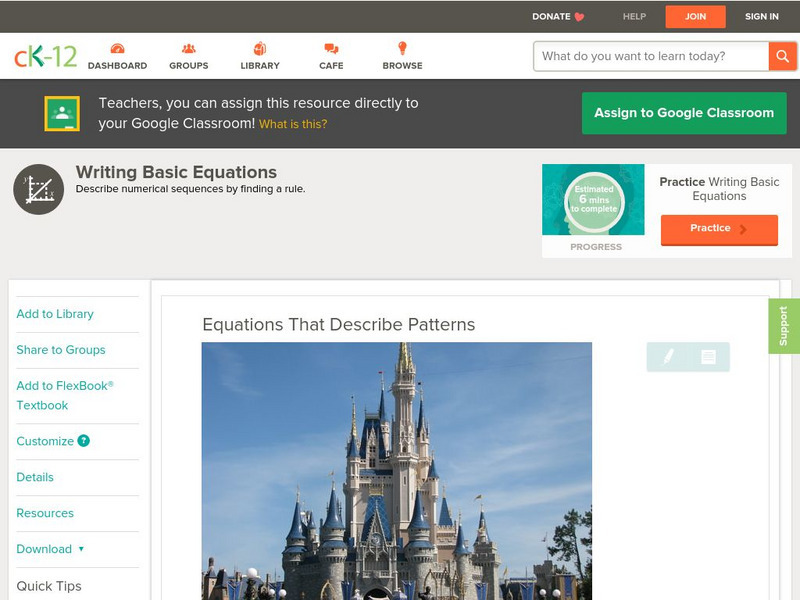Click the orange JOIN button
Screen dimensions: 800x600
pos(695,17)
